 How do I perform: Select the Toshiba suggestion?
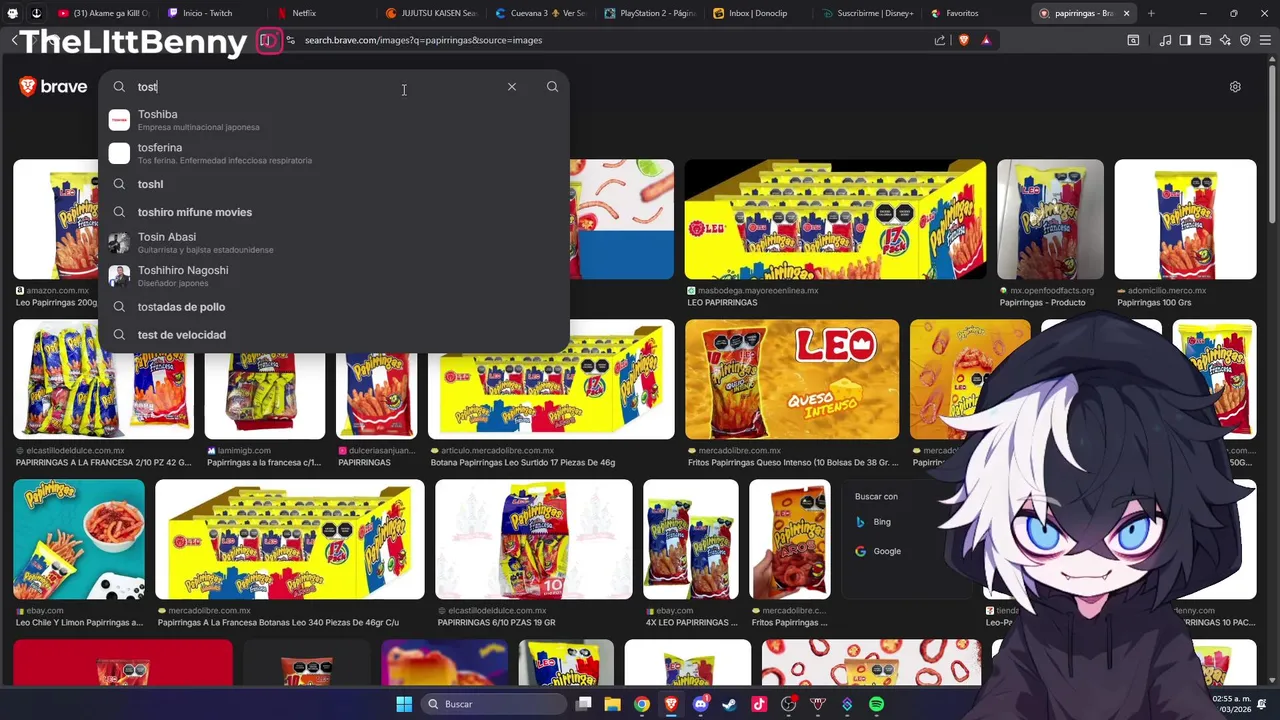click(334, 120)
